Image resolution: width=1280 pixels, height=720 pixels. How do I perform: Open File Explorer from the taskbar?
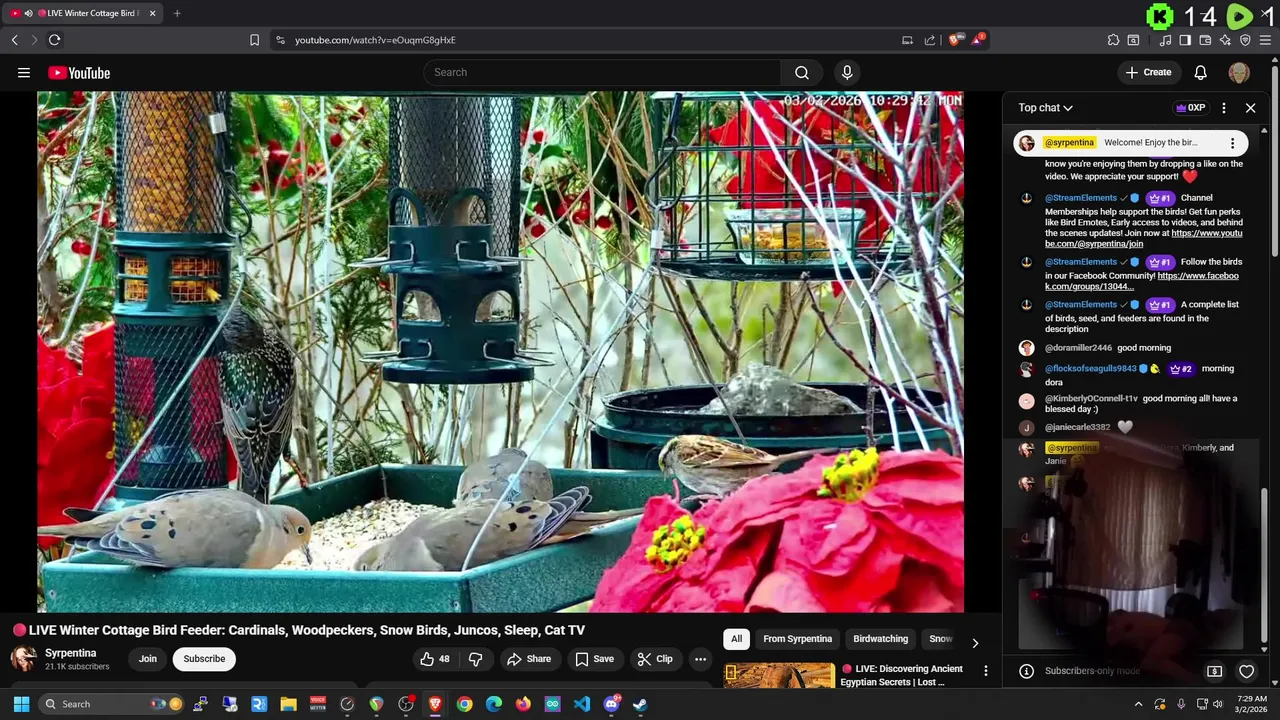point(288,704)
